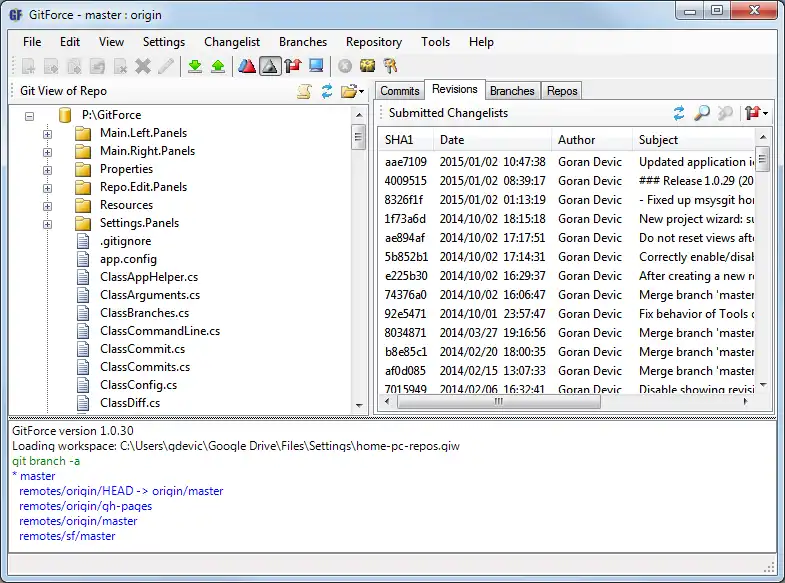Switch to the Repos tab

(x=562, y=91)
